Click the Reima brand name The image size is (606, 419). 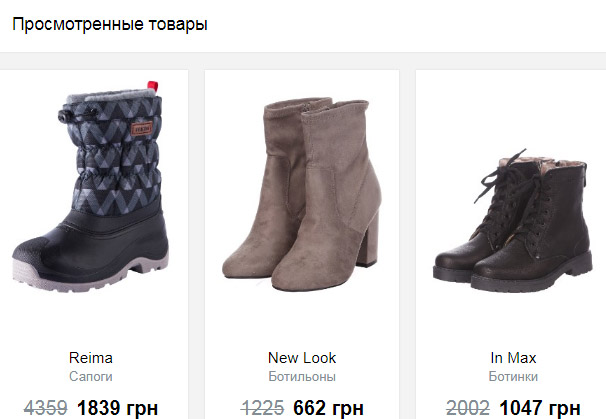click(x=91, y=358)
